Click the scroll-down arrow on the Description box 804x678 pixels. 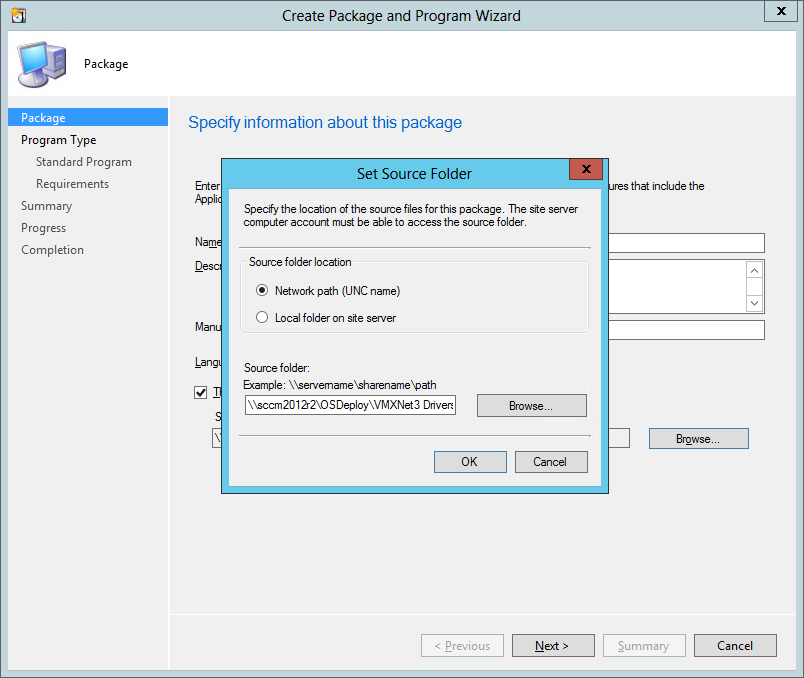click(x=754, y=302)
